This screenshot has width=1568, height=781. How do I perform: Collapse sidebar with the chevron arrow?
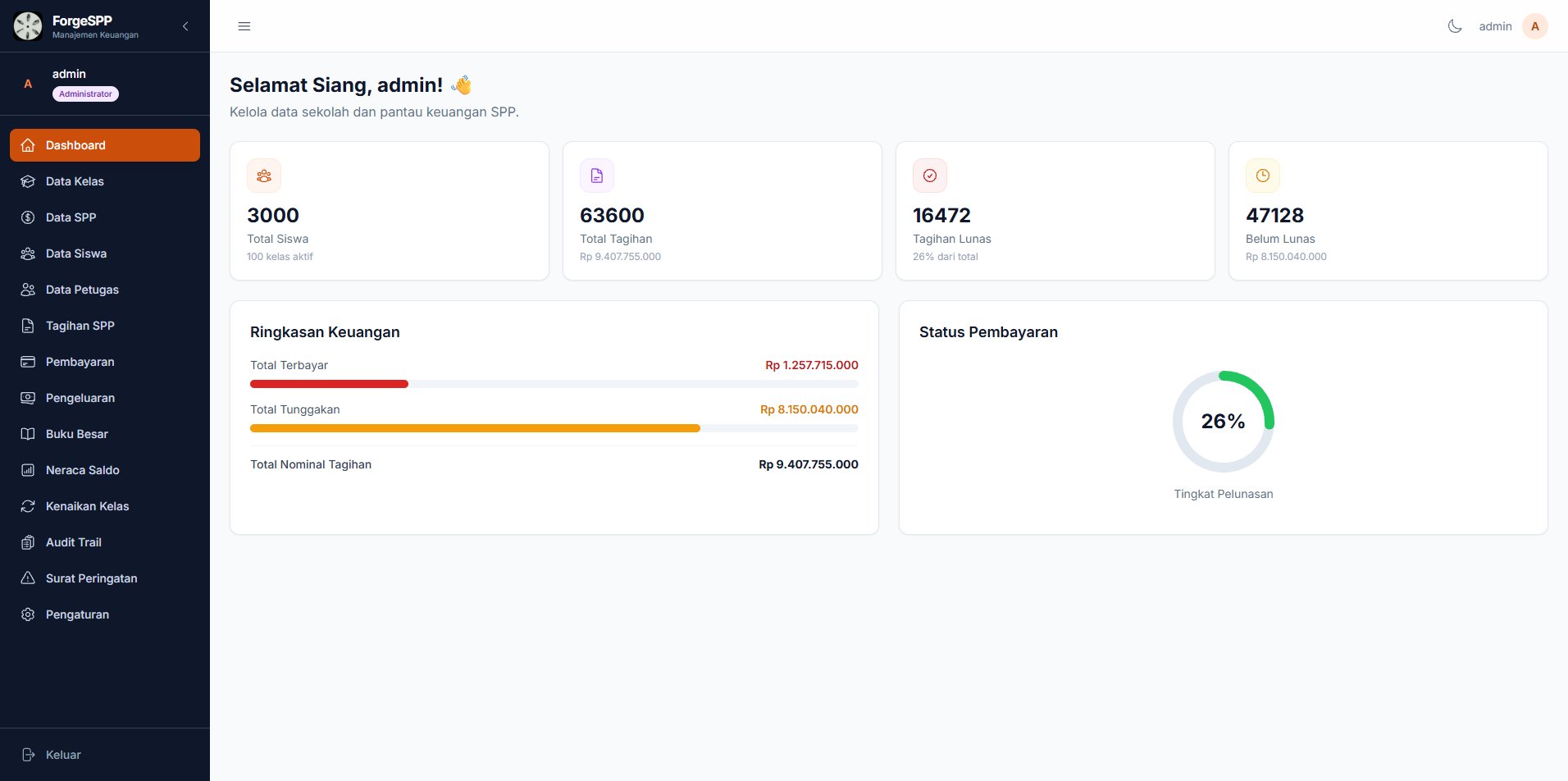pyautogui.click(x=185, y=26)
